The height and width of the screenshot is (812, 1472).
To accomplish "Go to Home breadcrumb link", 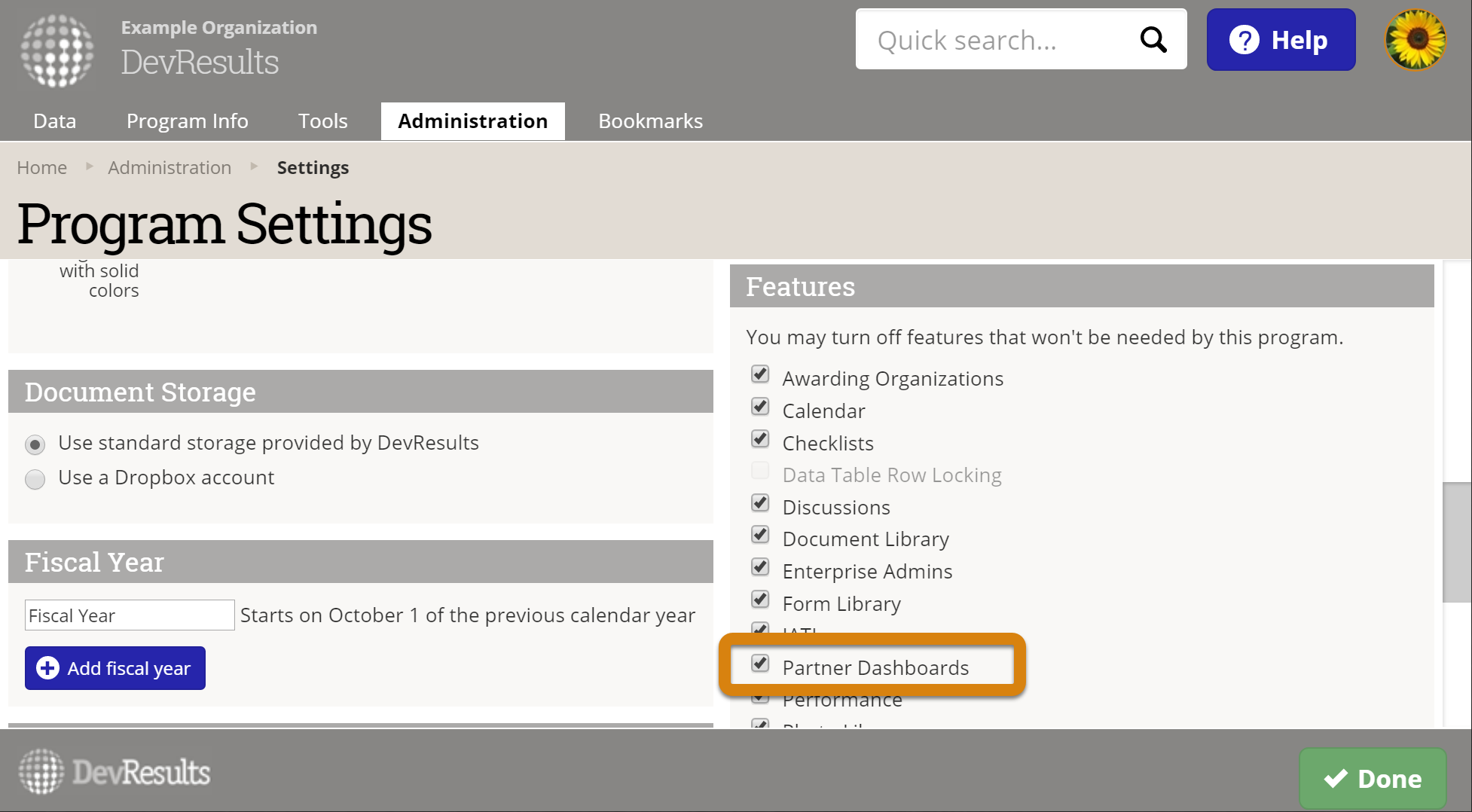I will 42,167.
